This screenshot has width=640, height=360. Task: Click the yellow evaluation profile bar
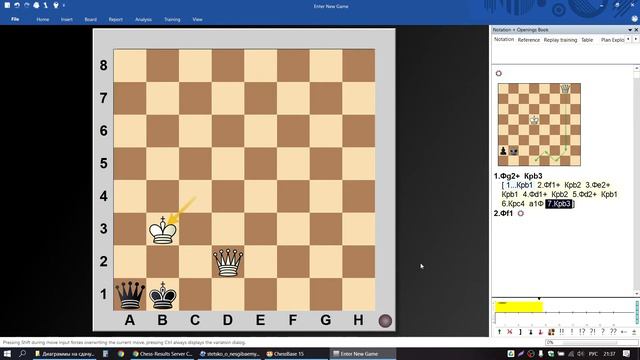tap(518, 307)
